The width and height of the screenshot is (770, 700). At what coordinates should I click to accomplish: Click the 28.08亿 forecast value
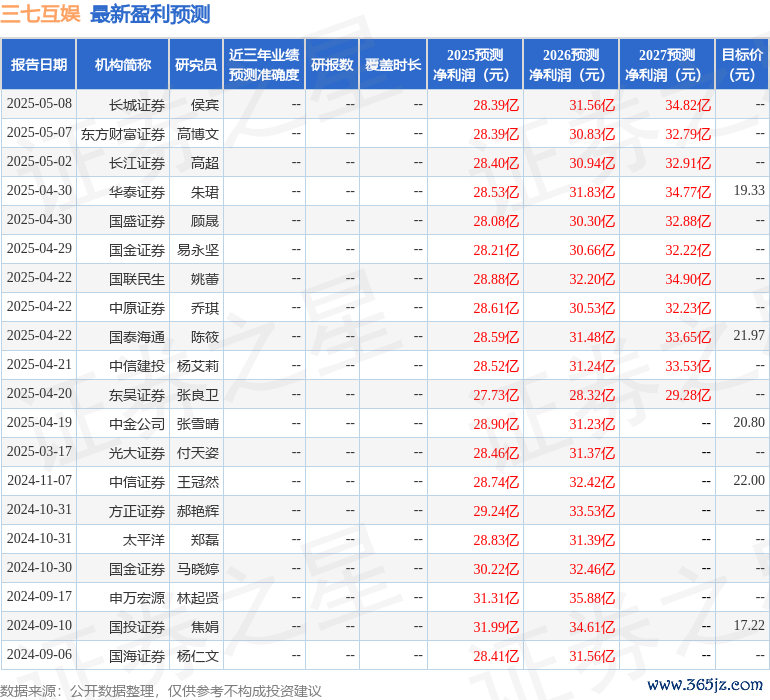[x=496, y=221]
